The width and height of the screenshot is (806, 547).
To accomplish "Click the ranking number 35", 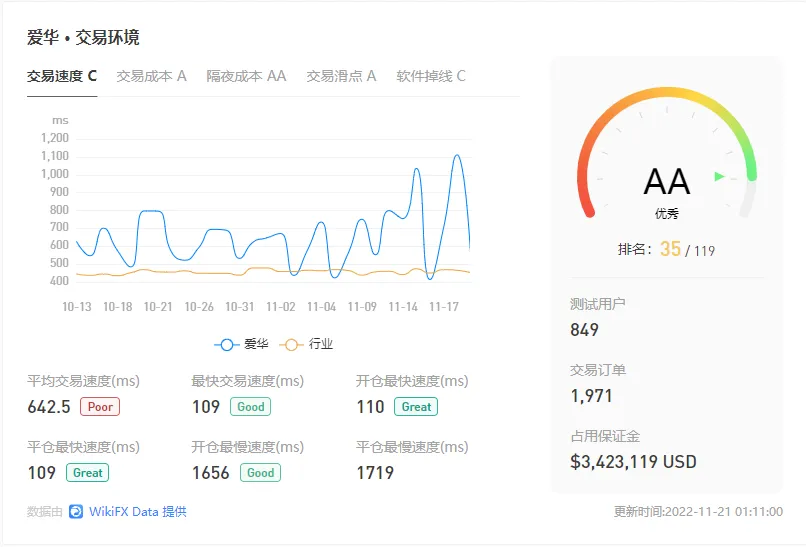I will pyautogui.click(x=670, y=249).
